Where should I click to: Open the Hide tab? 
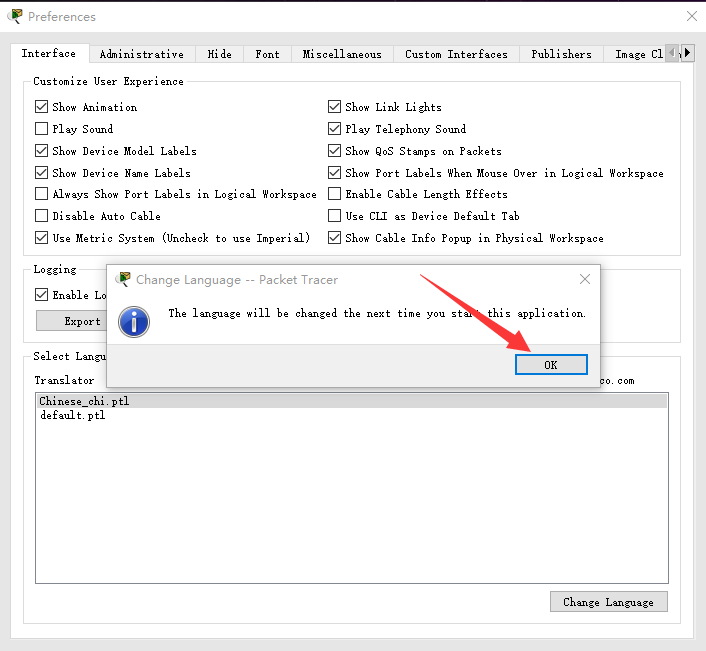pyautogui.click(x=219, y=54)
